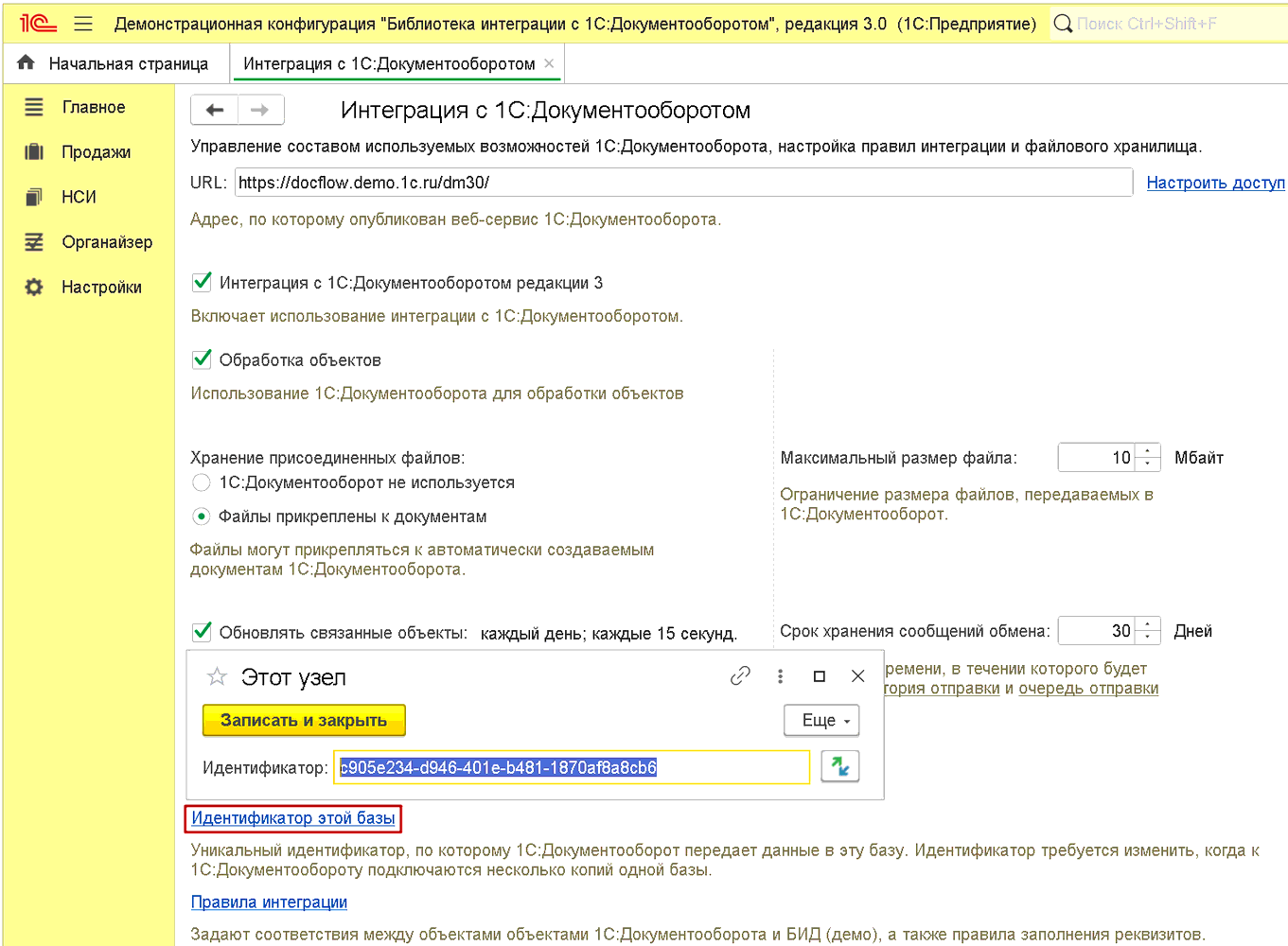Generate a new identifier with arrow icon
1288x946 pixels.
pos(840,766)
